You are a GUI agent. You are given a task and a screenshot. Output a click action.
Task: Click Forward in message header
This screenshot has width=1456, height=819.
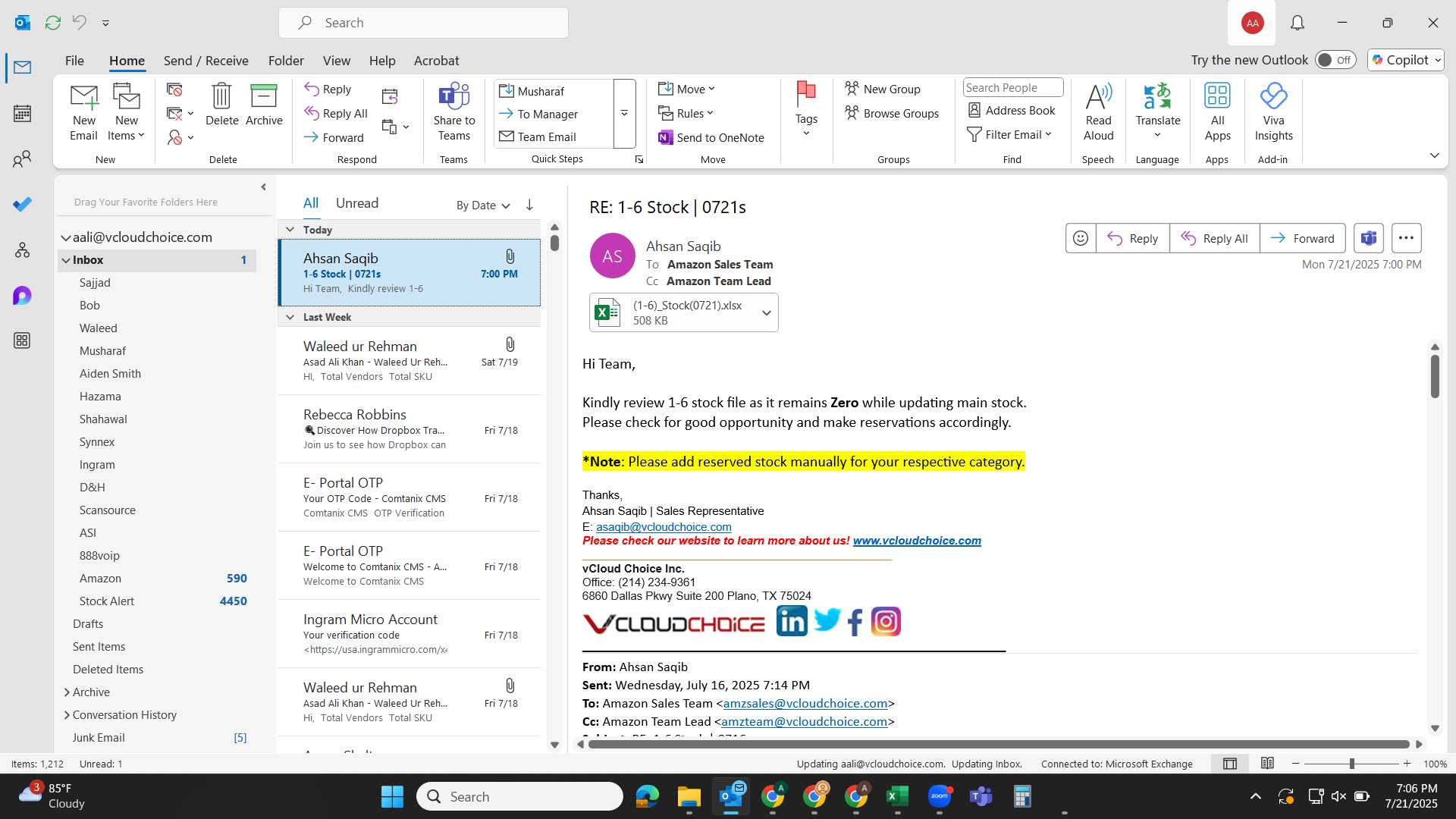[x=1303, y=238]
